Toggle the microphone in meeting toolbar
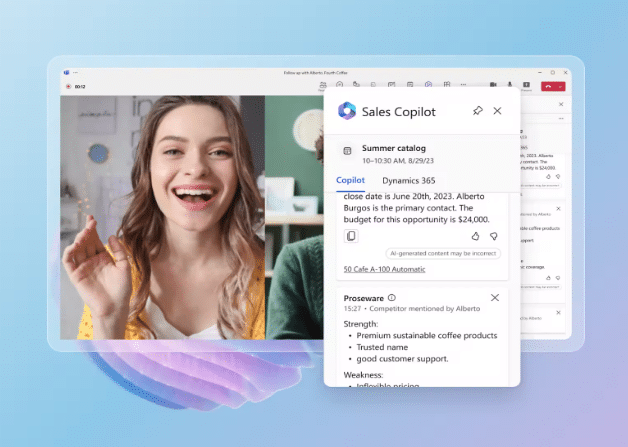Viewport: 628px width, 447px height. [510, 85]
